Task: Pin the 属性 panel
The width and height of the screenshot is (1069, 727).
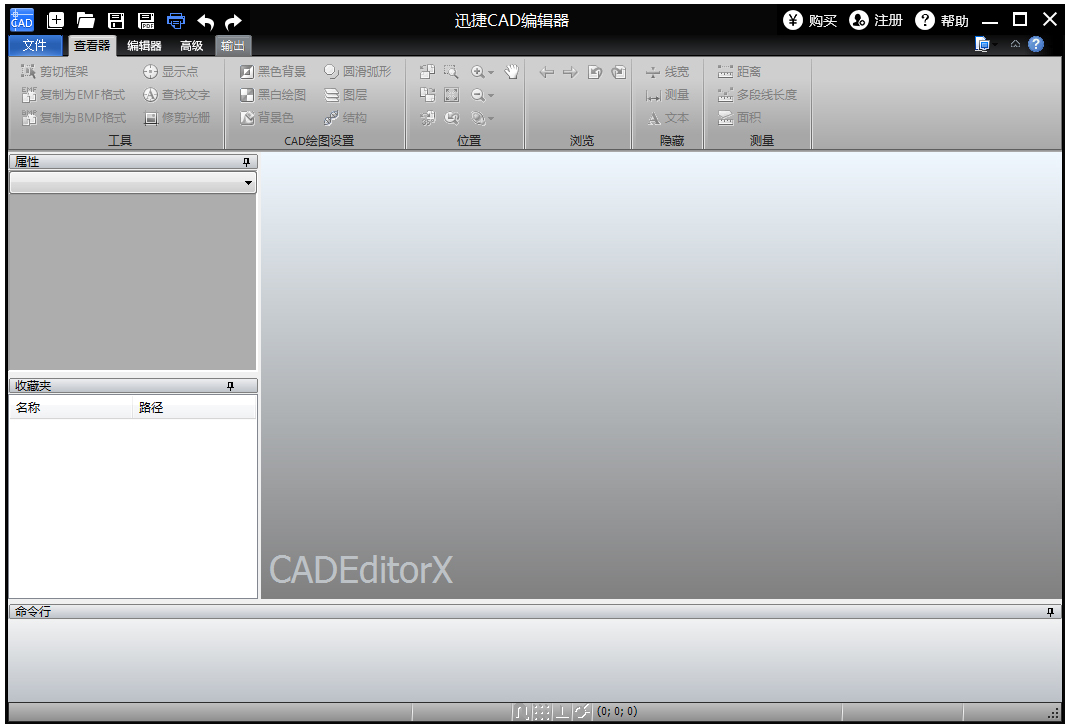Action: (247, 162)
